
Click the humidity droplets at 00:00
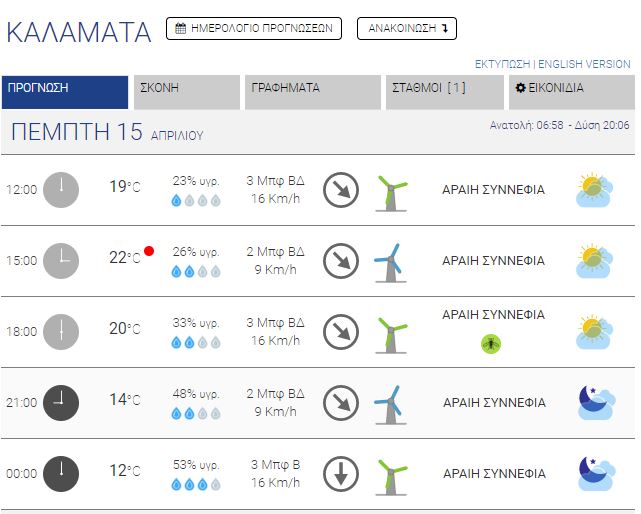tap(196, 485)
